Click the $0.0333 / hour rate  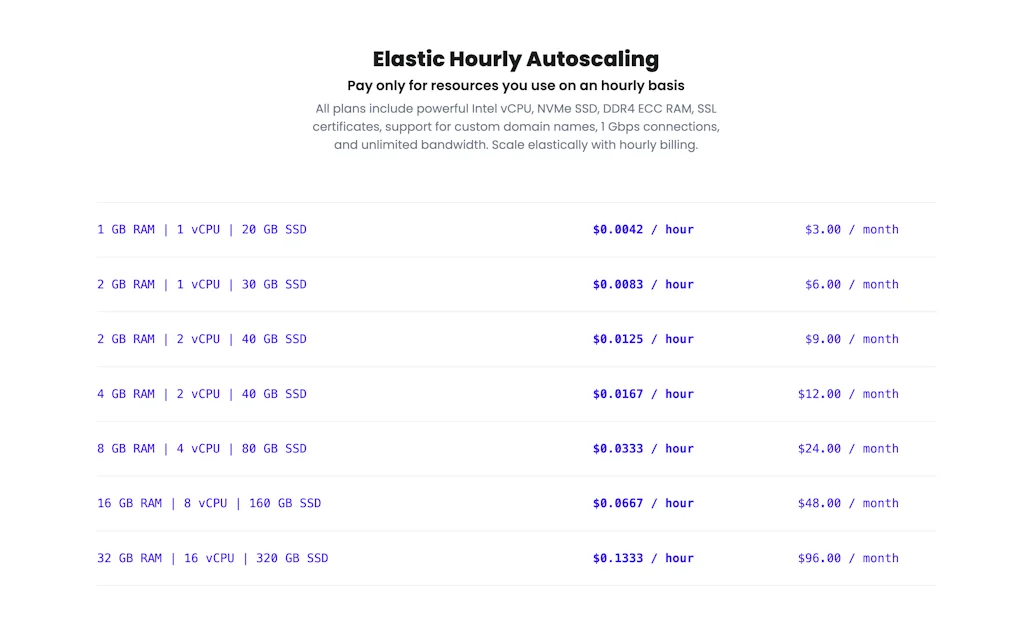[643, 449]
